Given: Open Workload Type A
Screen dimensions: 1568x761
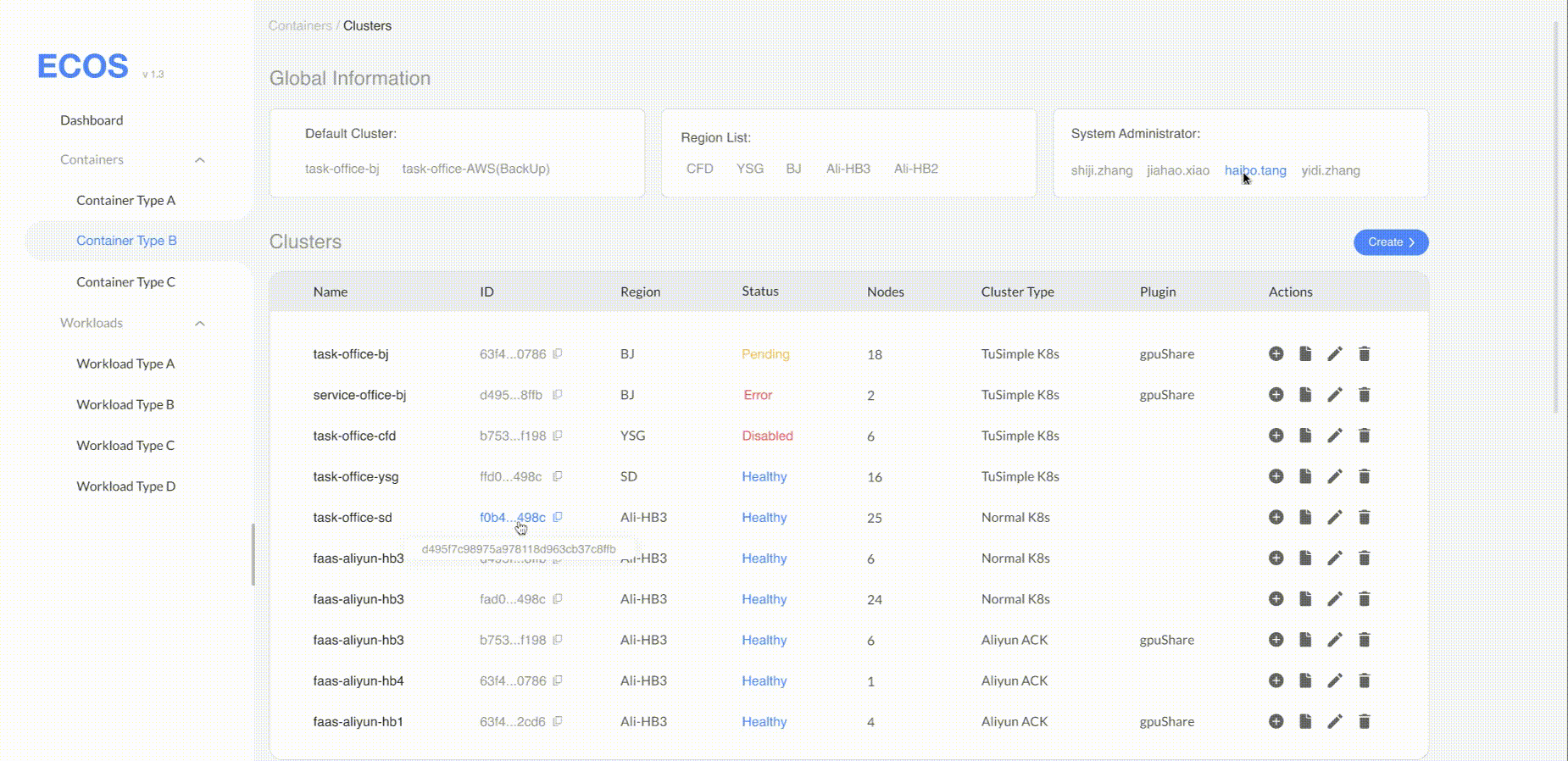Looking at the screenshot, I should click(125, 364).
